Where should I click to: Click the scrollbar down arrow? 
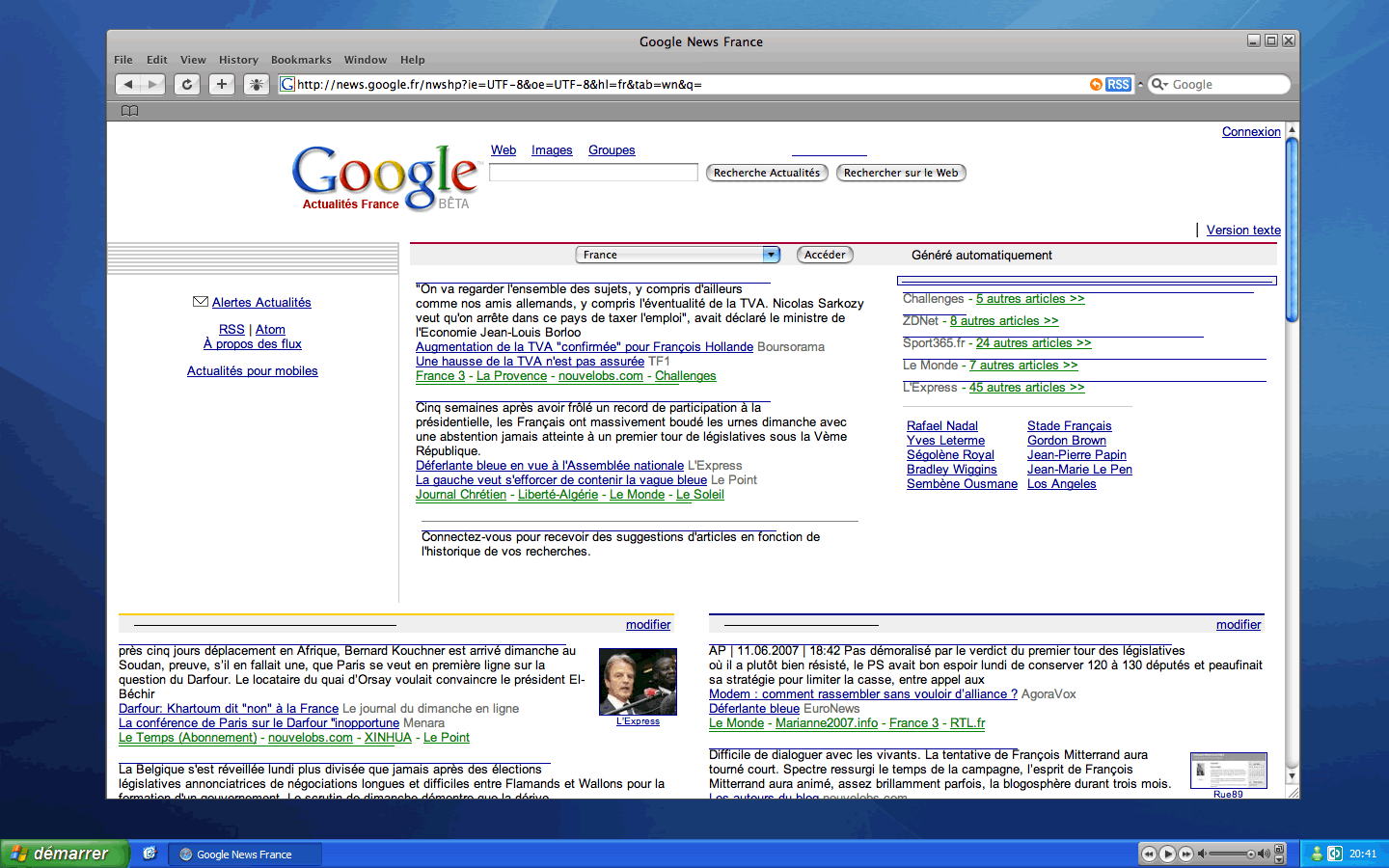point(1293,776)
